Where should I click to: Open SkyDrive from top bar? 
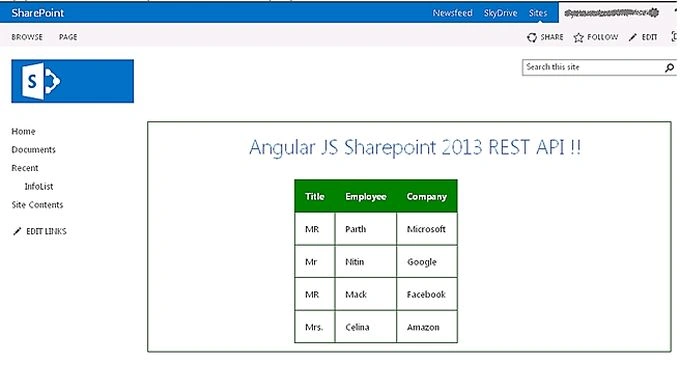(500, 13)
